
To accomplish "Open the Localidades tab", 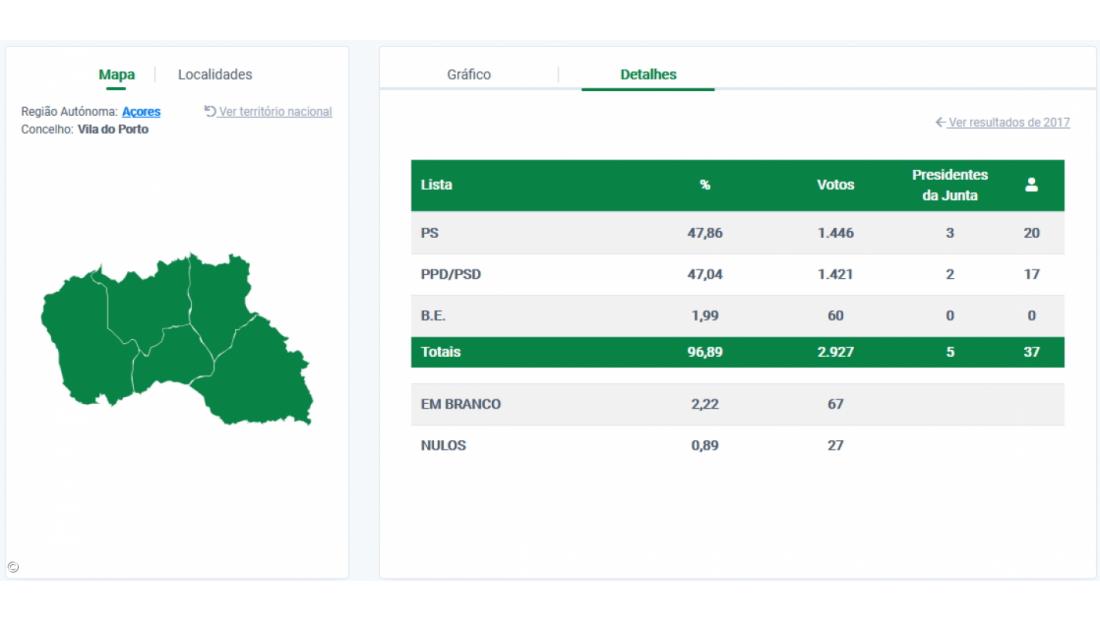I will click(x=215, y=75).
